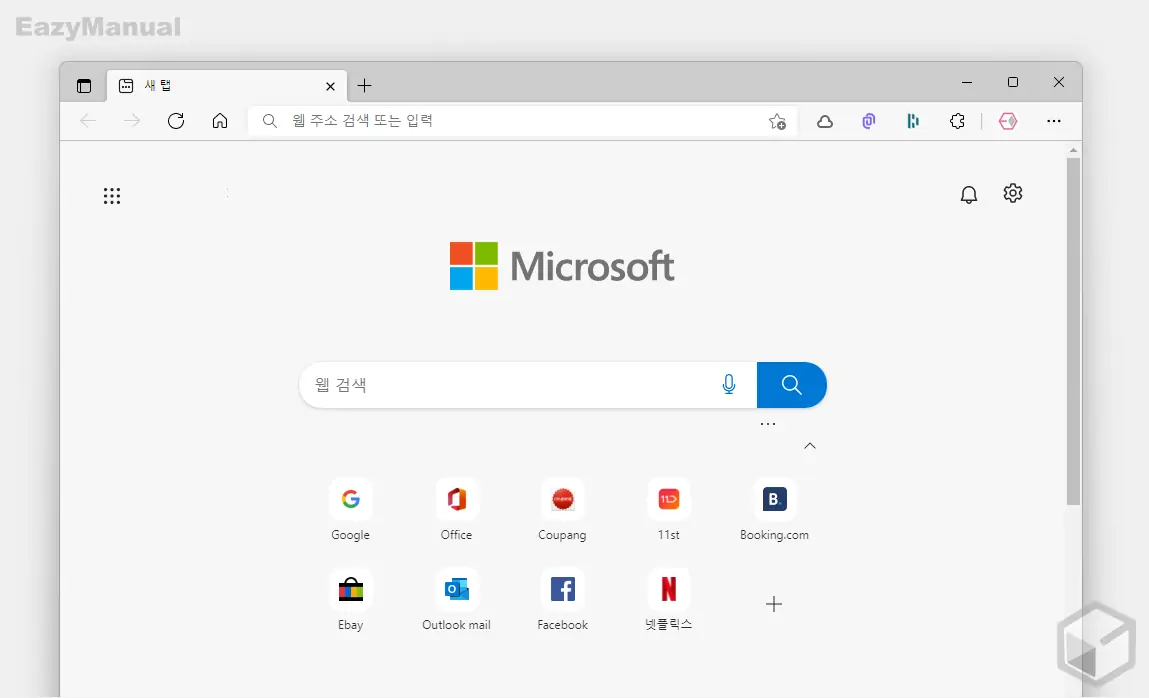Open the pink hexagon profile icon
This screenshot has height=698, width=1149.
(x=1008, y=122)
